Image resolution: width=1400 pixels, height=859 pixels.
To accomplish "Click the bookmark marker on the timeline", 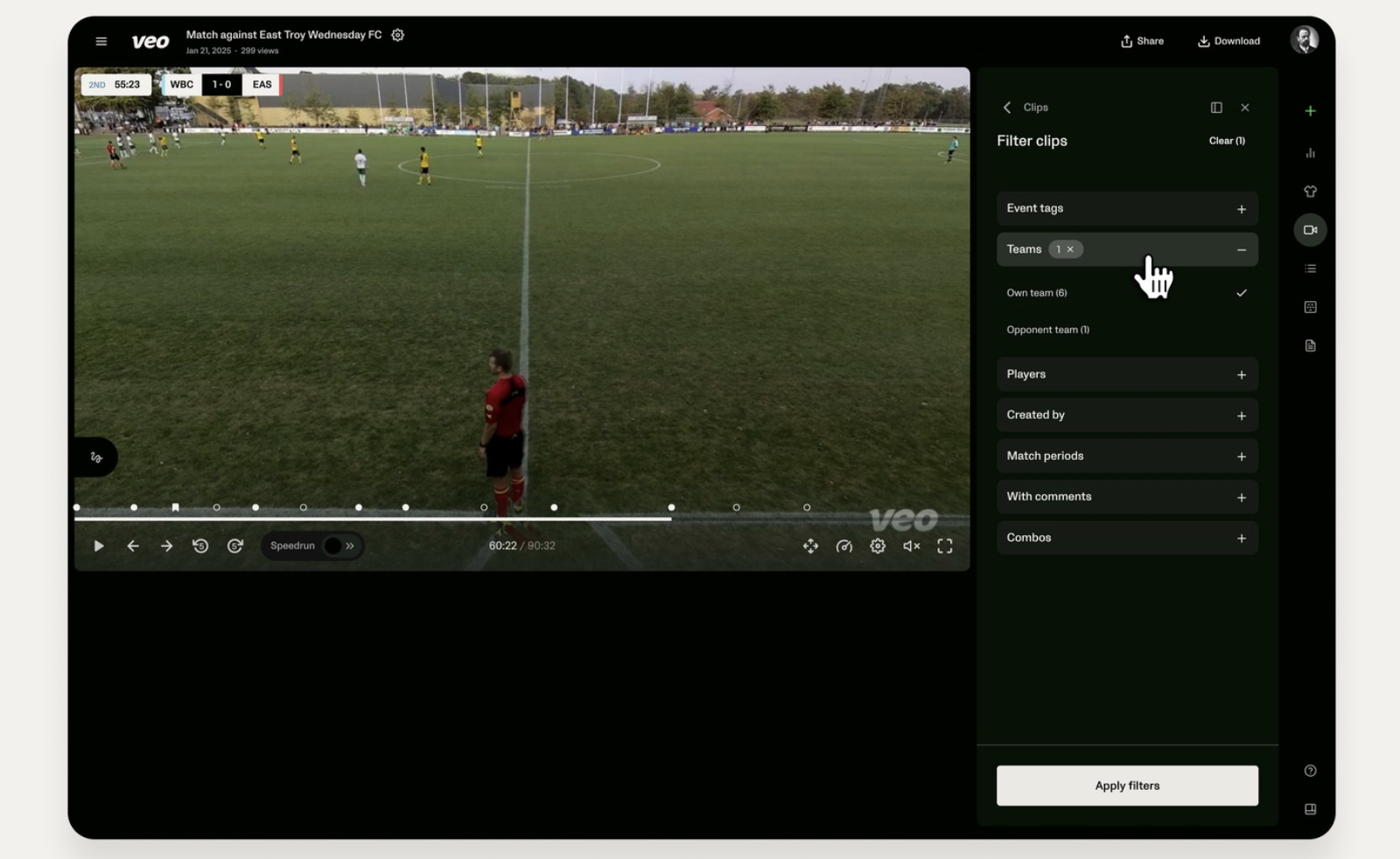I will [x=176, y=507].
